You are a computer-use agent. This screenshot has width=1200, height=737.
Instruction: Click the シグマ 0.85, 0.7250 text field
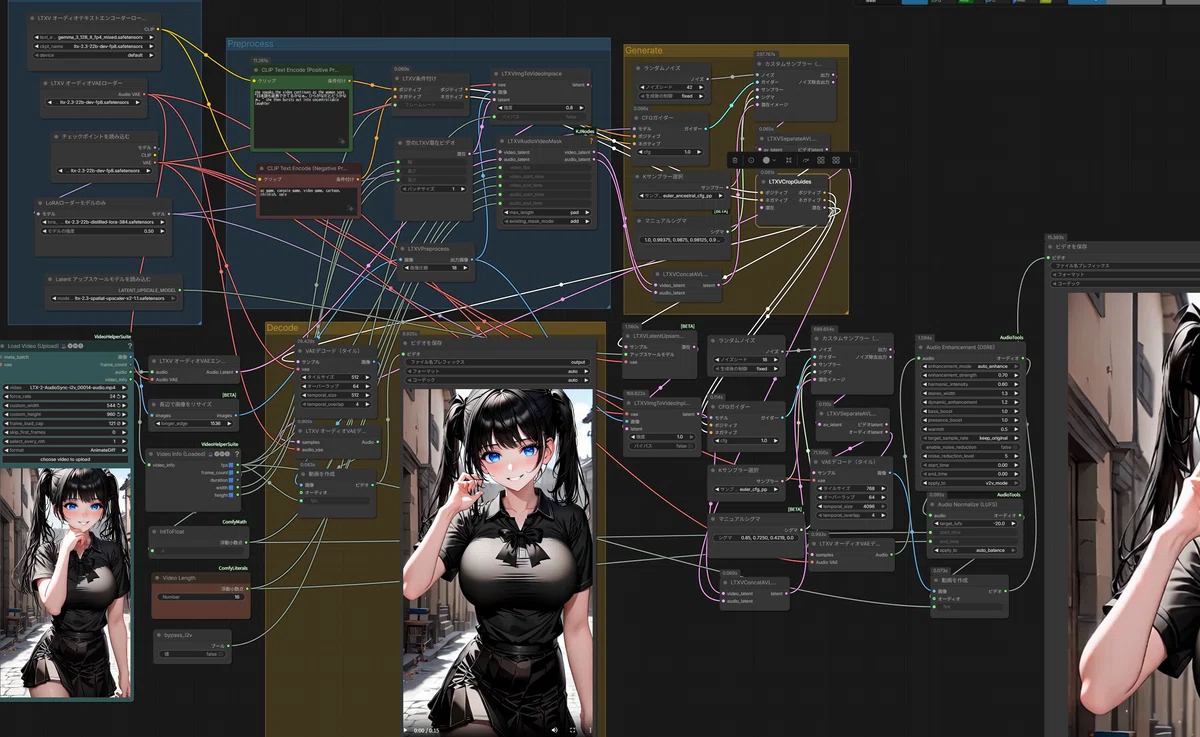click(x=757, y=538)
